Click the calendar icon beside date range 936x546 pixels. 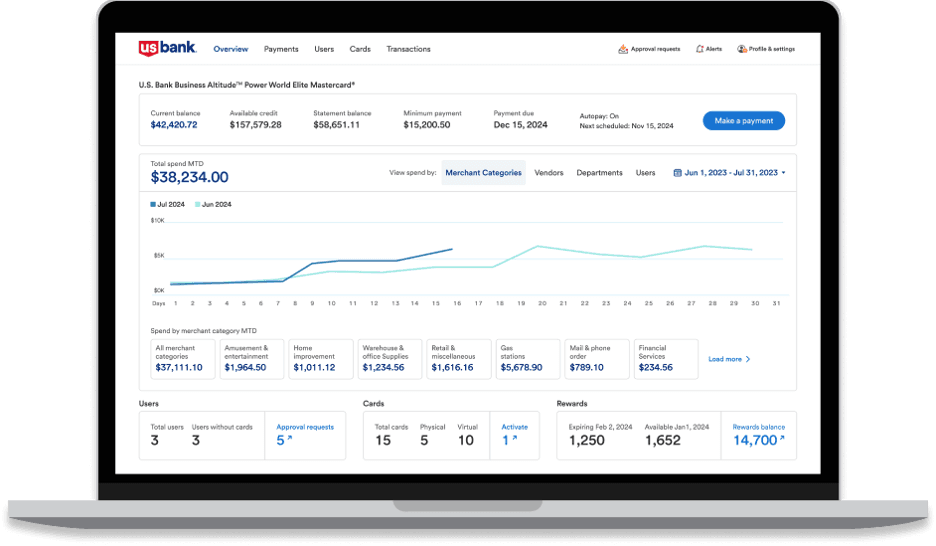click(x=678, y=173)
